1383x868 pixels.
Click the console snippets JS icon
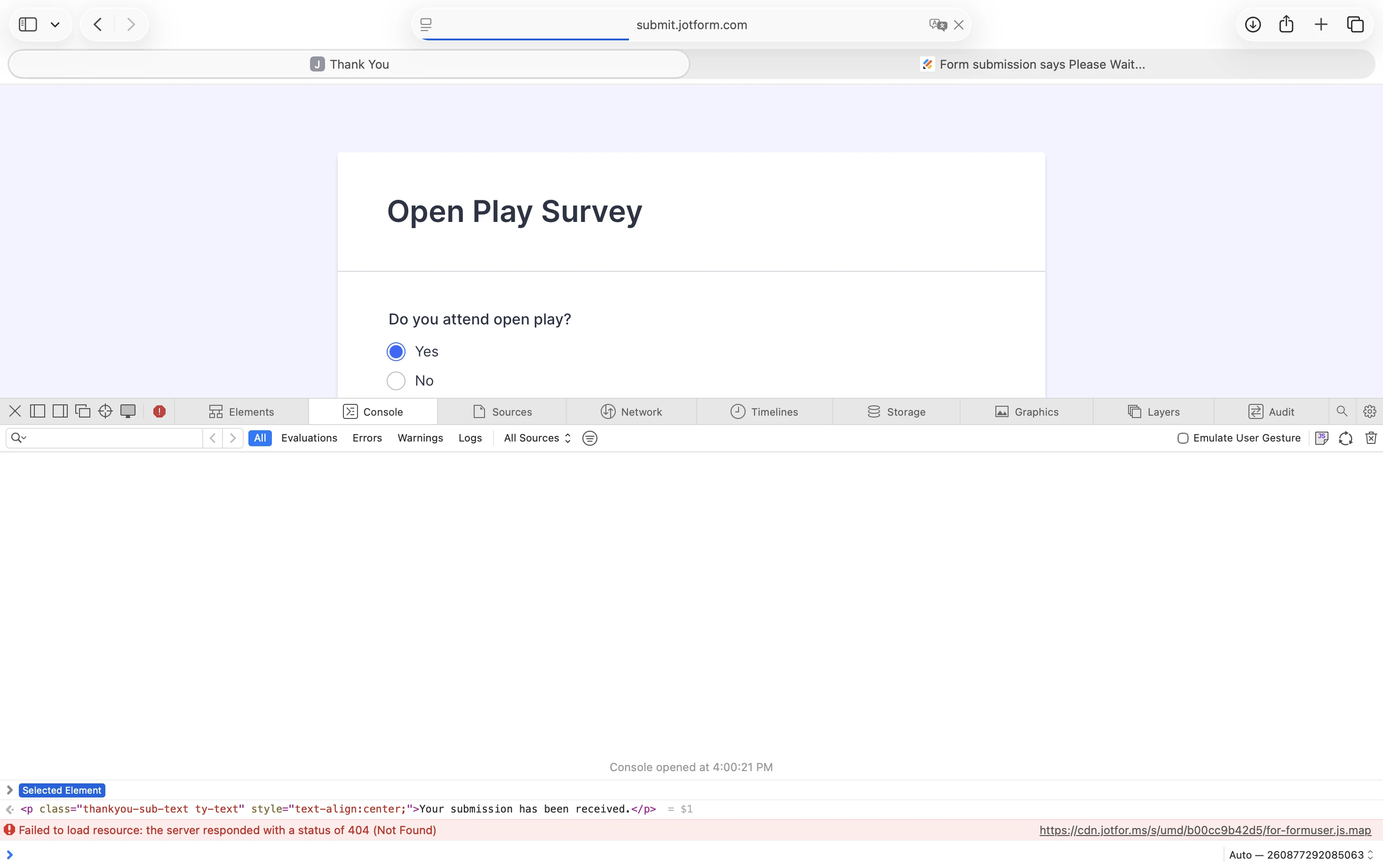tap(1321, 438)
